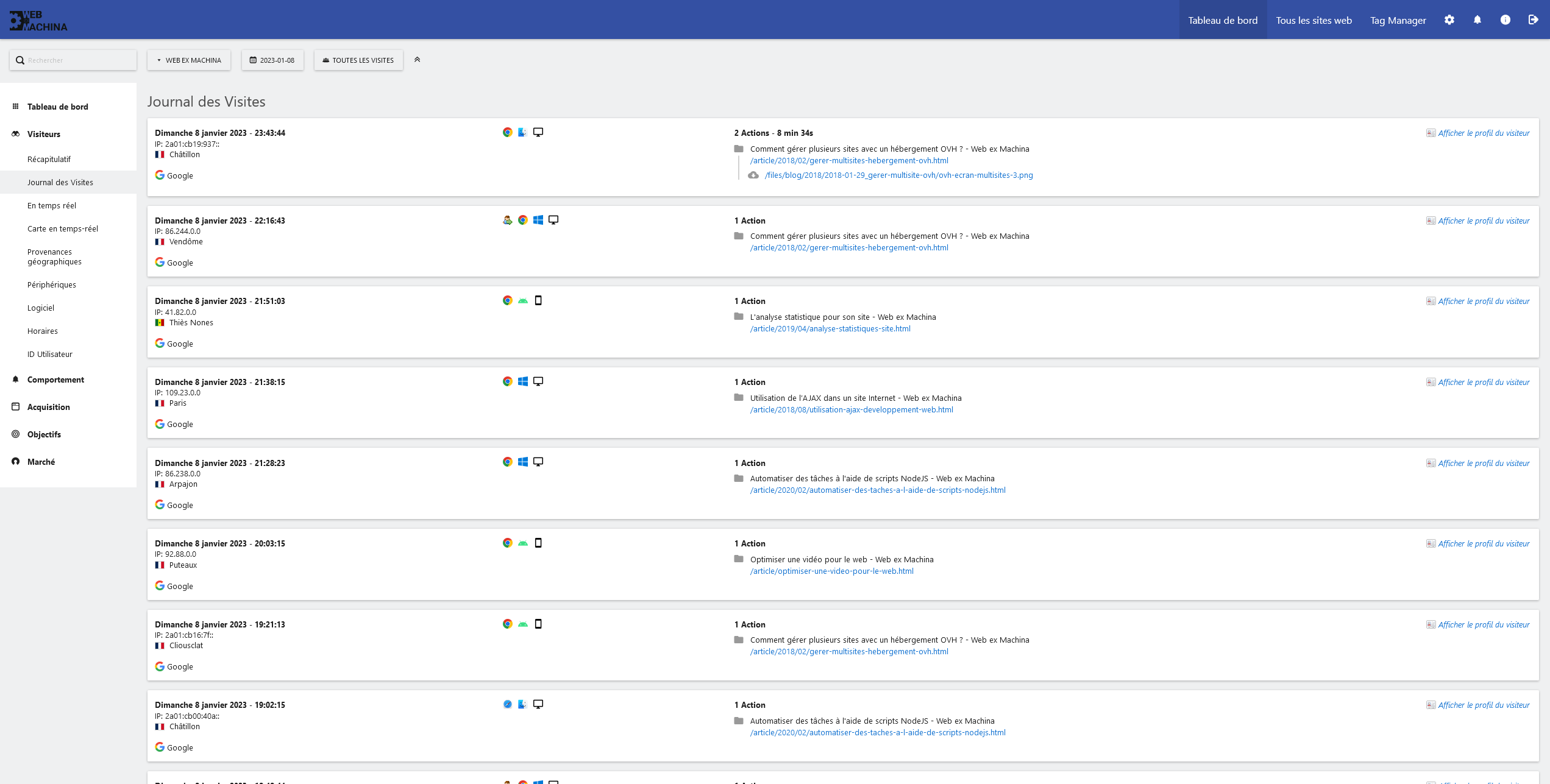
Task: Click Google referrer of Vendôme visit
Action: 174,263
